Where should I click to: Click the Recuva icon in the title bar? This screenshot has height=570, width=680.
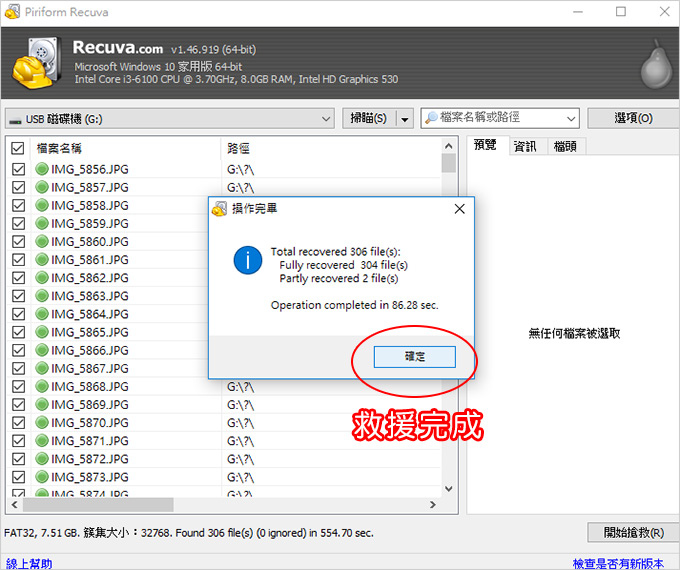click(x=12, y=12)
